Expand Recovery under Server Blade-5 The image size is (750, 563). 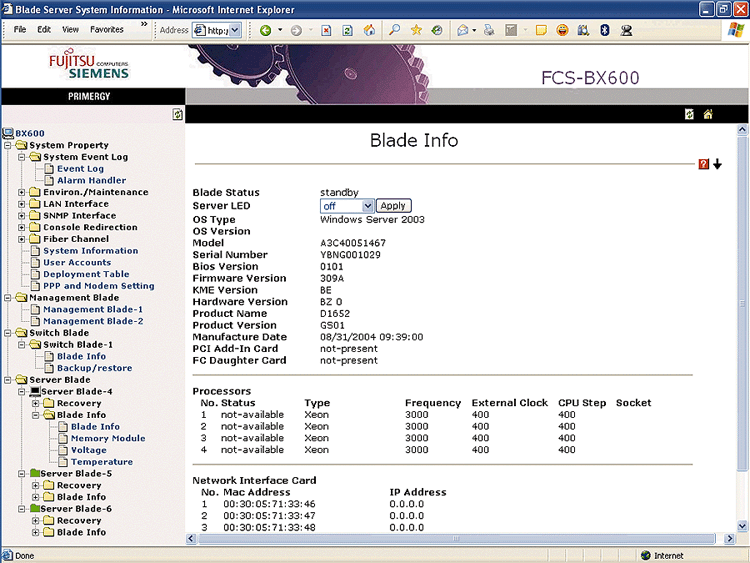point(35,486)
